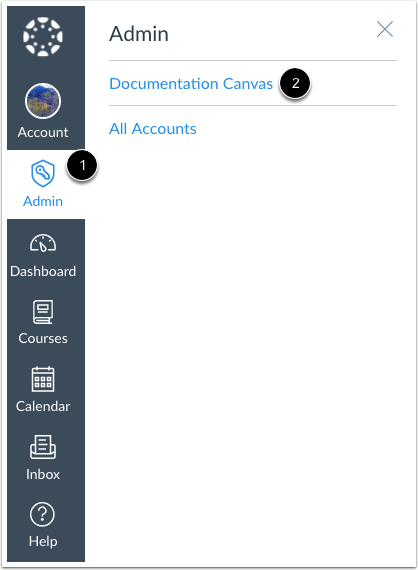Open the All Accounts link
Screen dimensions: 418x570
click(153, 129)
